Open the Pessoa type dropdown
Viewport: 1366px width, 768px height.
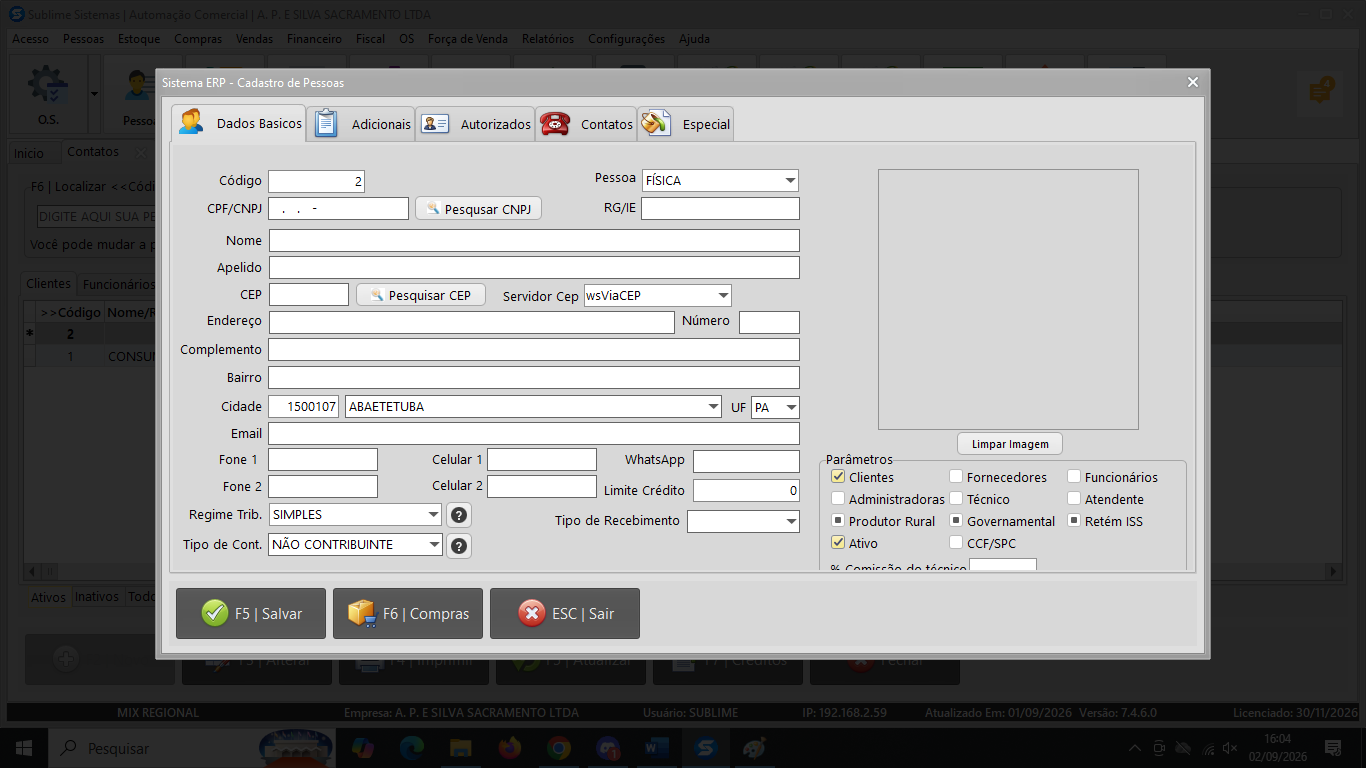pos(790,181)
